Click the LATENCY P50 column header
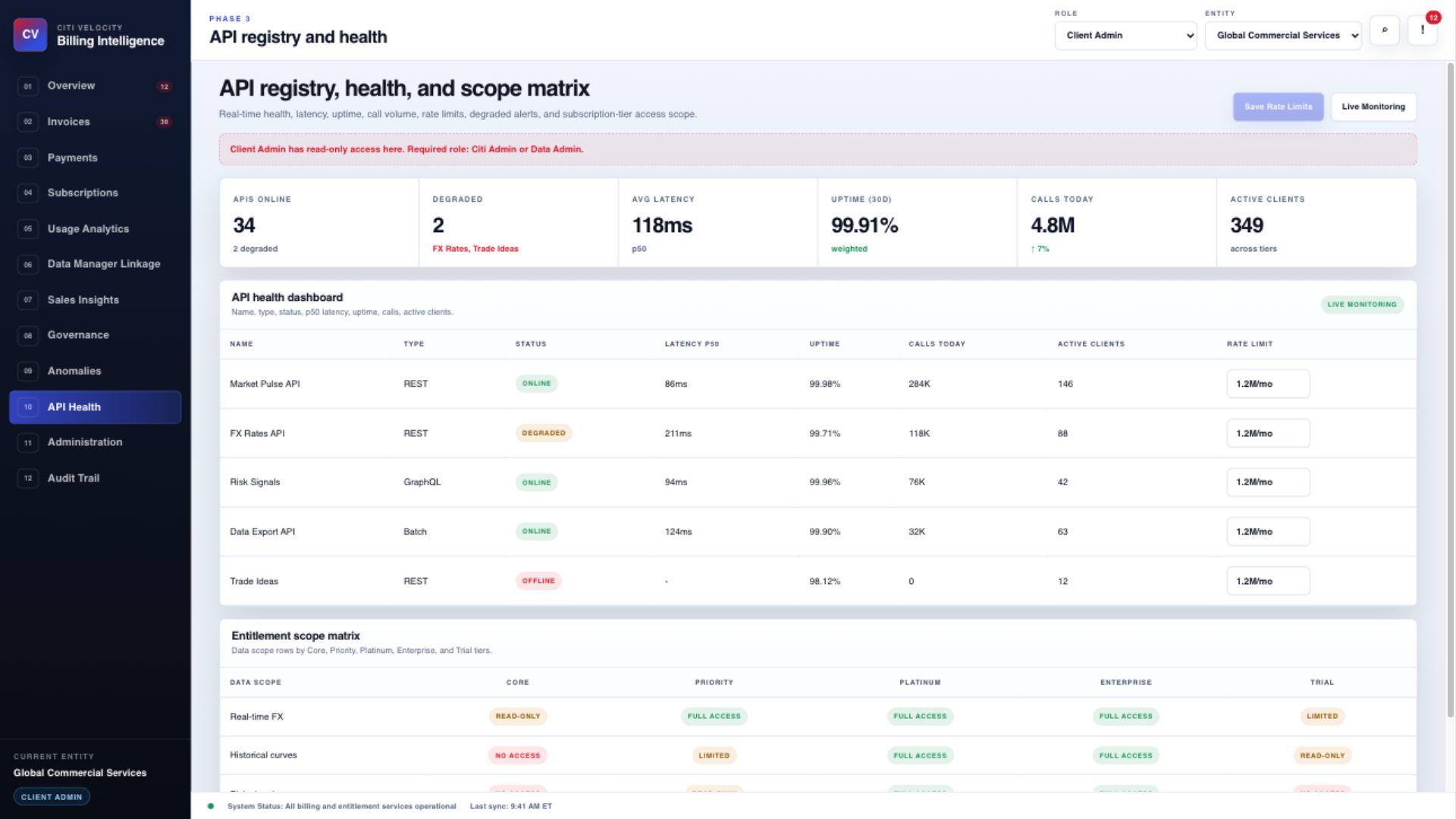The width and height of the screenshot is (1456, 819). click(x=692, y=344)
